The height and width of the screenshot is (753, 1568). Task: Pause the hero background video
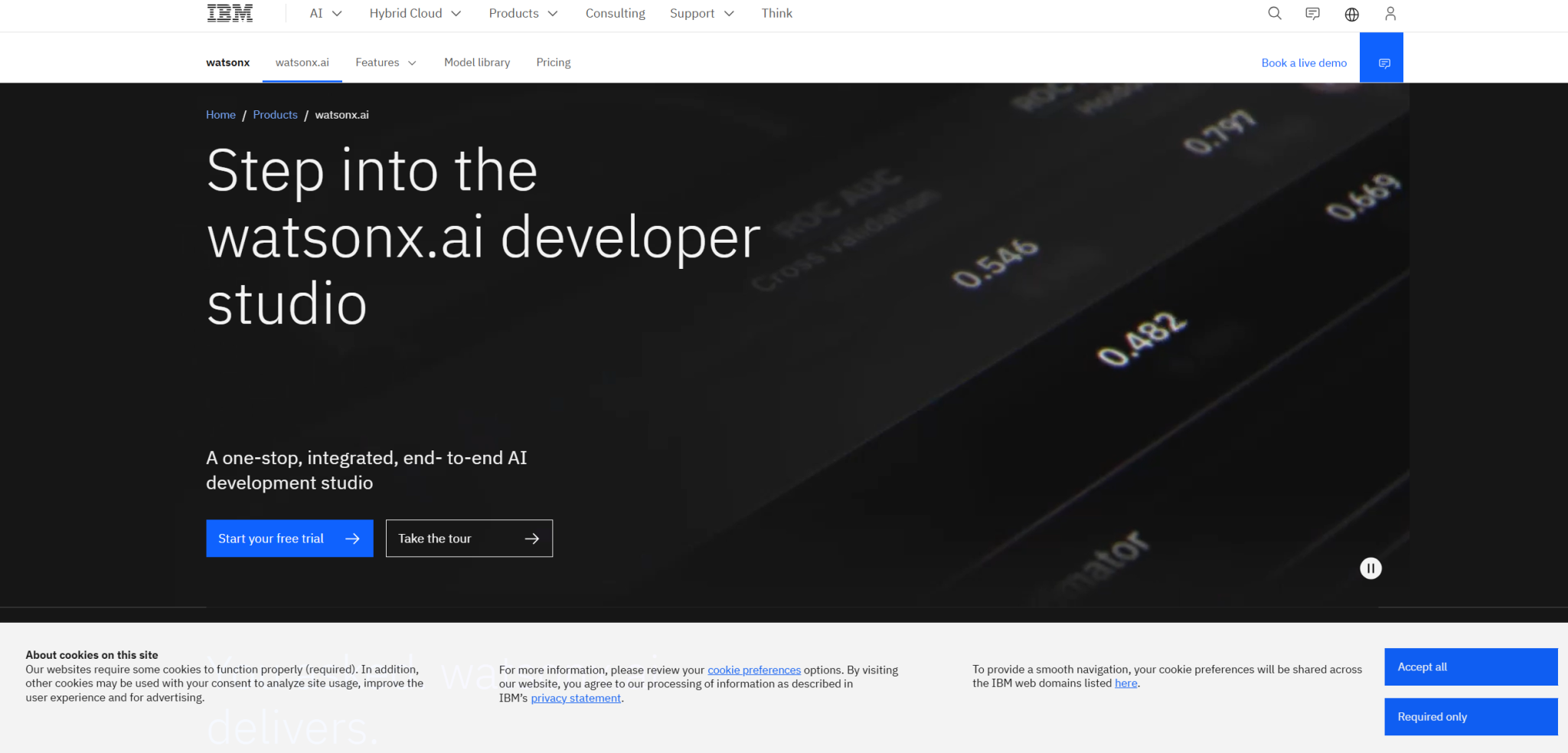pyautogui.click(x=1370, y=568)
